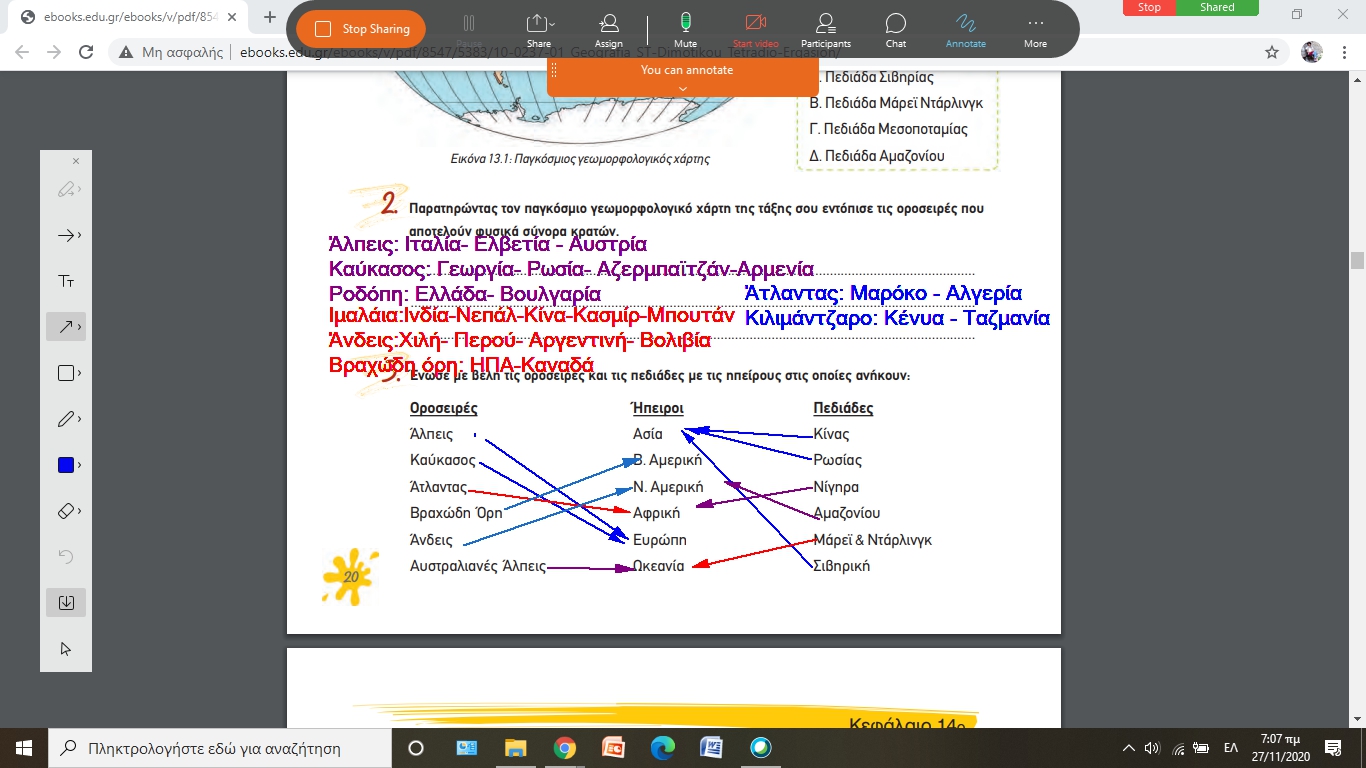Select the eraser tool
Viewport: 1366px width, 768px height.
66,511
